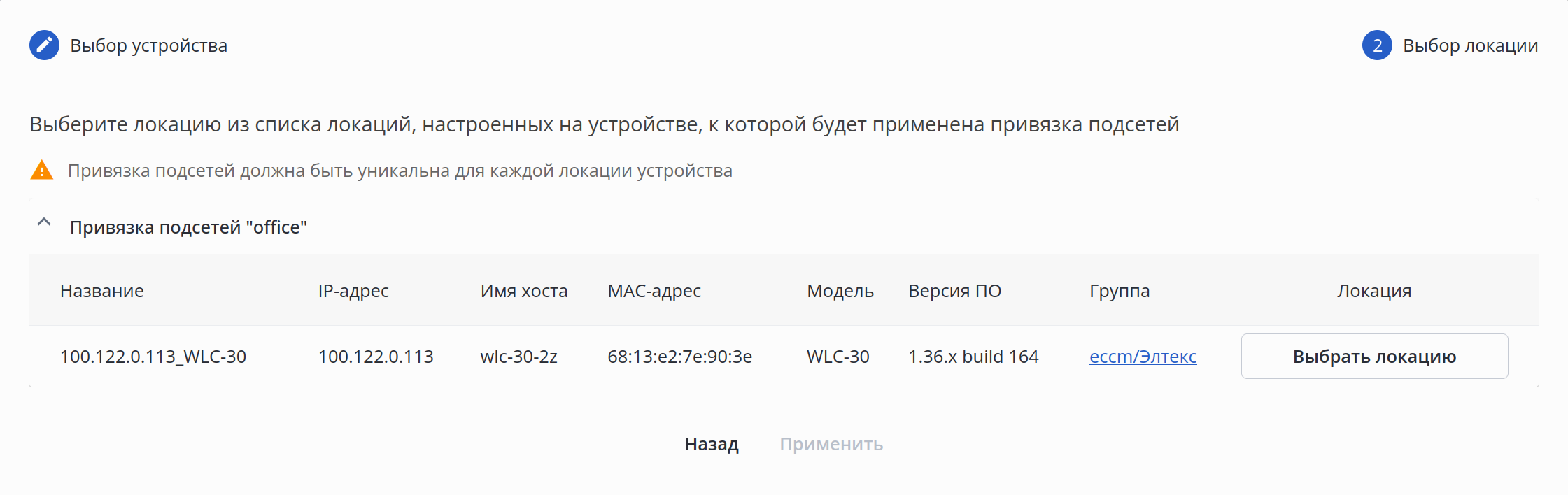1568x495 pixels.
Task: Collapse the subnet binding "office" section
Action: pos(44,223)
